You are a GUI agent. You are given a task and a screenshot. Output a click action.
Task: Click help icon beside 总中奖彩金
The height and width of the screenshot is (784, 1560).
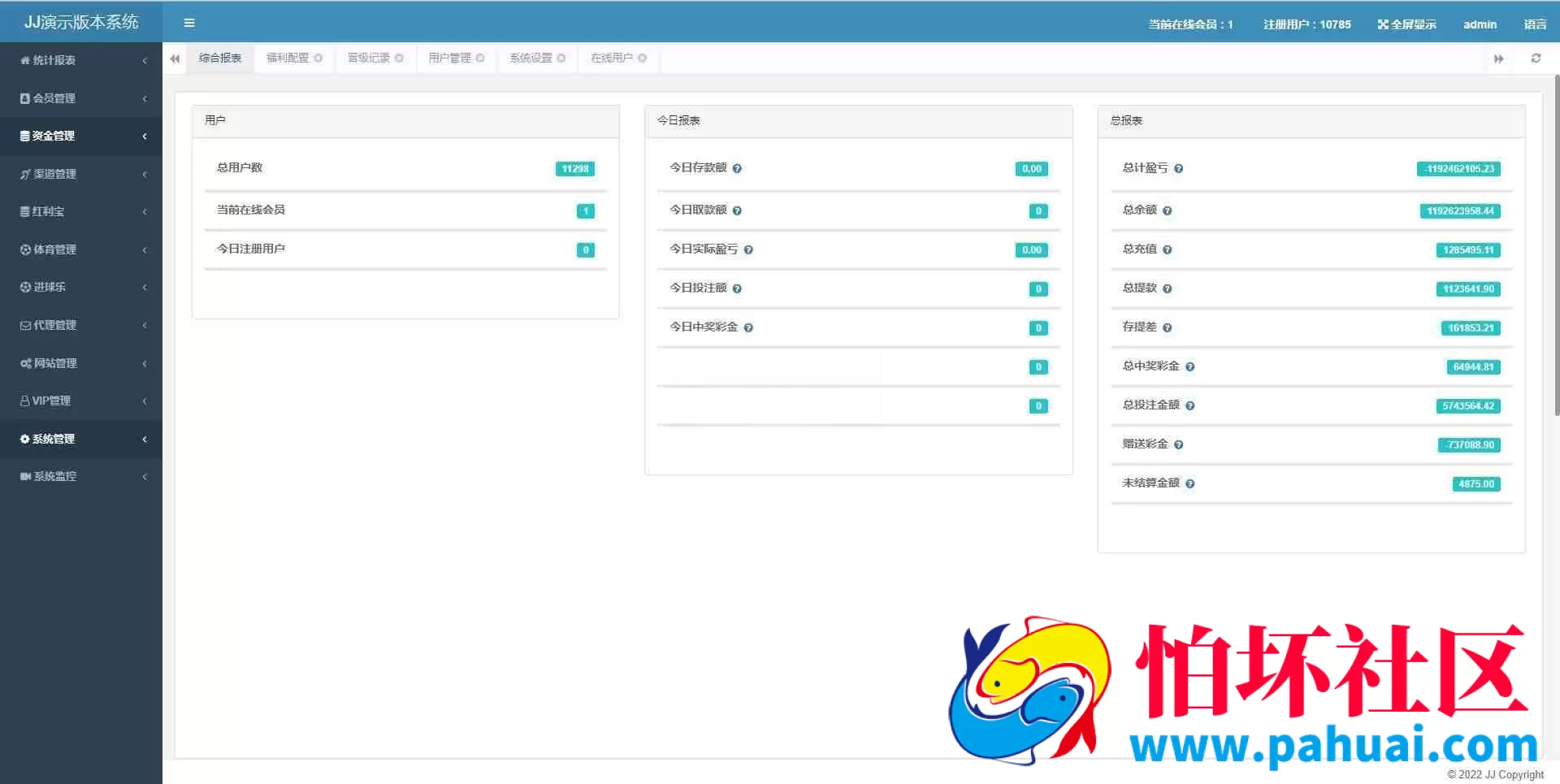click(1189, 367)
